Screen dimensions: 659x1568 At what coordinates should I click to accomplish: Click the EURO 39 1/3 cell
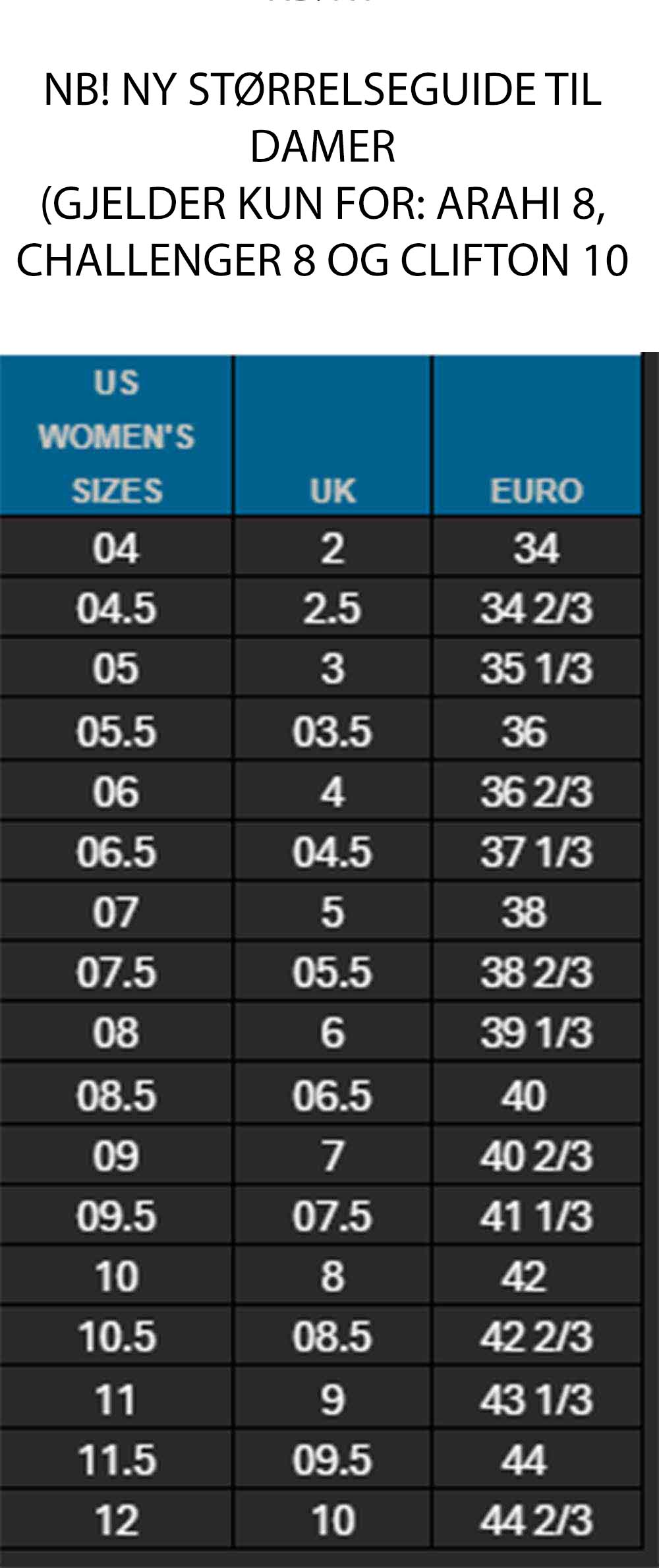coord(537,1031)
